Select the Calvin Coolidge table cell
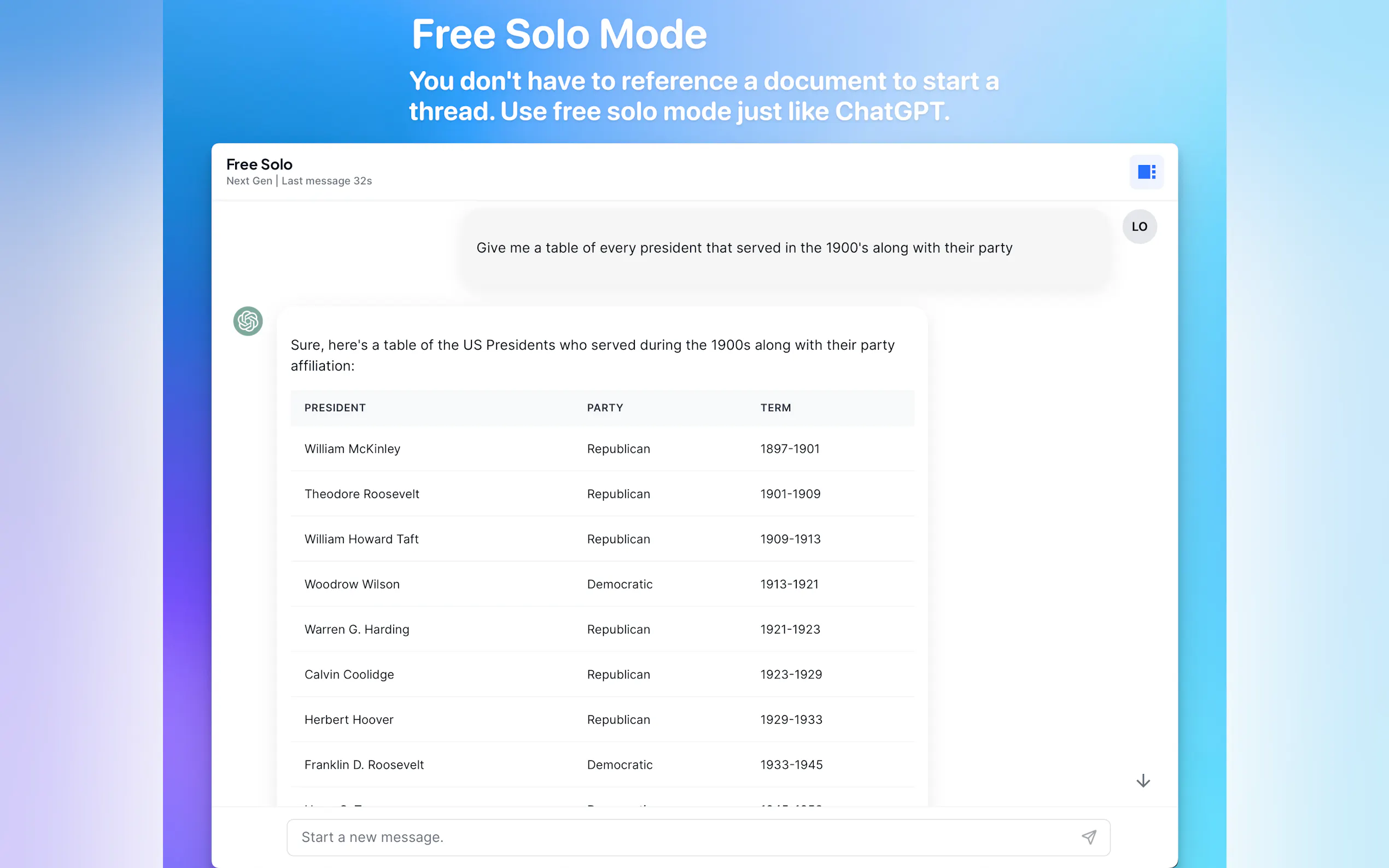1389x868 pixels. (349, 675)
